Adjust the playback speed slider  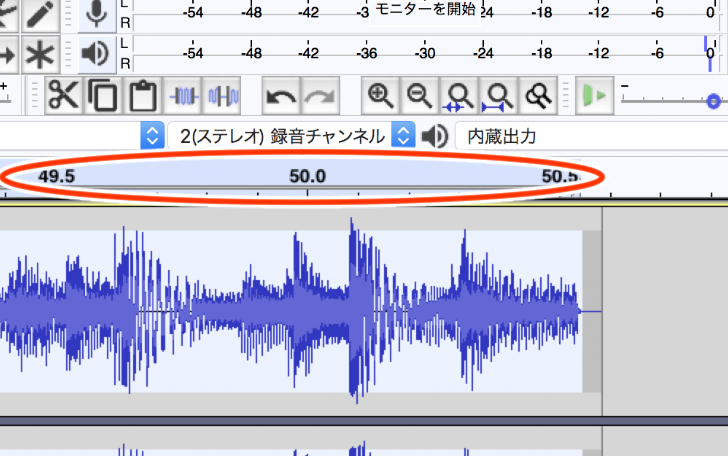pyautogui.click(x=714, y=101)
